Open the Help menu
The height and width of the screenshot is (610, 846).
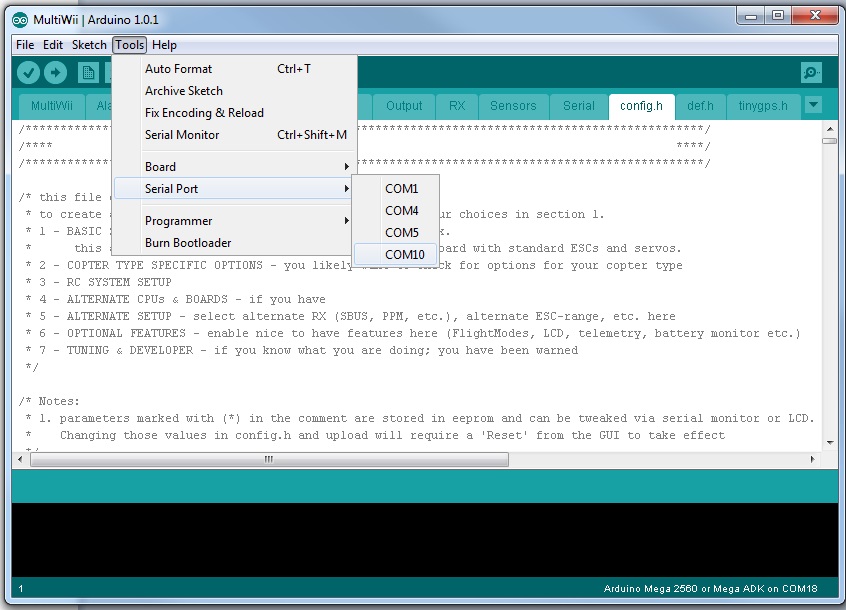click(x=163, y=44)
